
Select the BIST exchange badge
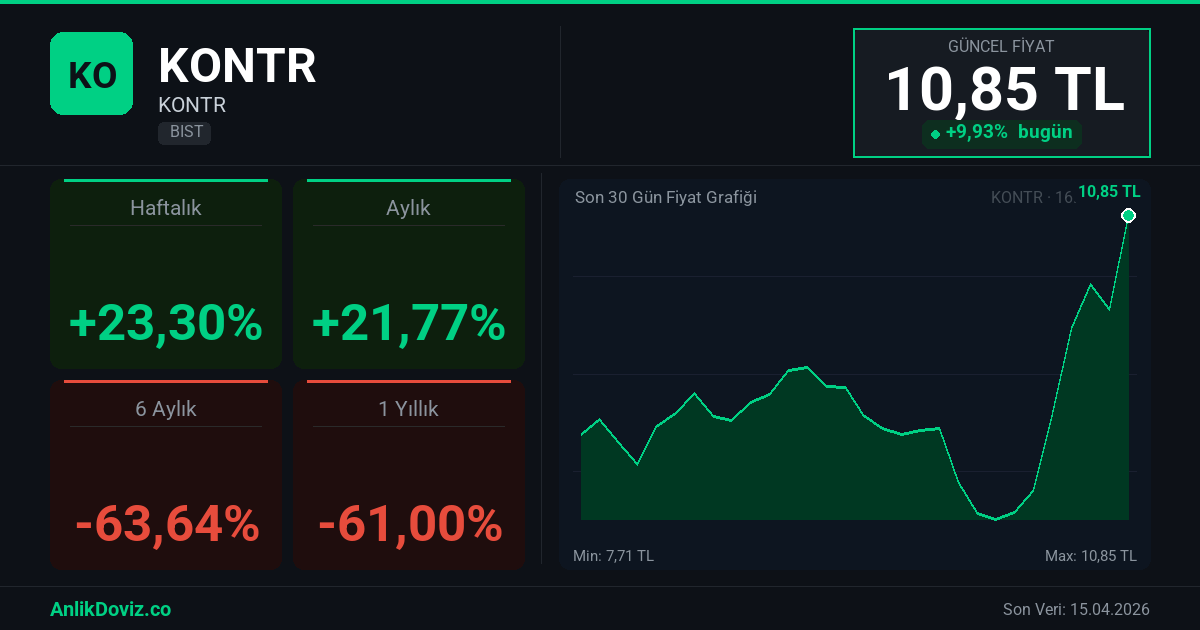[184, 132]
